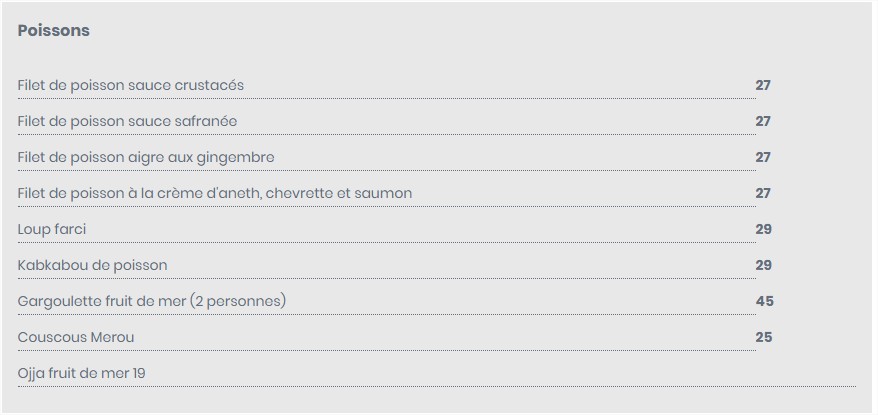Click price 45 for Gargoulette fruit de mer
This screenshot has width=878, height=415.
click(x=765, y=301)
